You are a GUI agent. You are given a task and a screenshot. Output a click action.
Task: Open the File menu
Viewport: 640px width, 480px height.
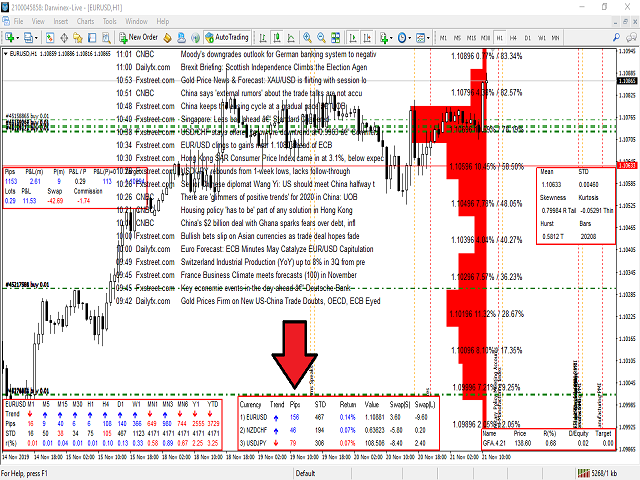pyautogui.click(x=18, y=21)
